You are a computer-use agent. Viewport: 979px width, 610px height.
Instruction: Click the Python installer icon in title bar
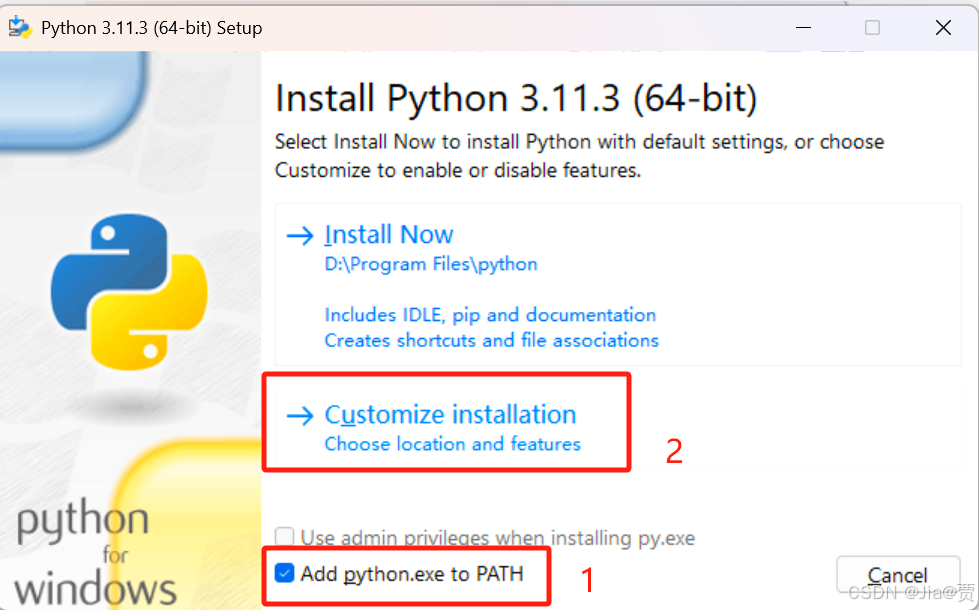click(20, 27)
